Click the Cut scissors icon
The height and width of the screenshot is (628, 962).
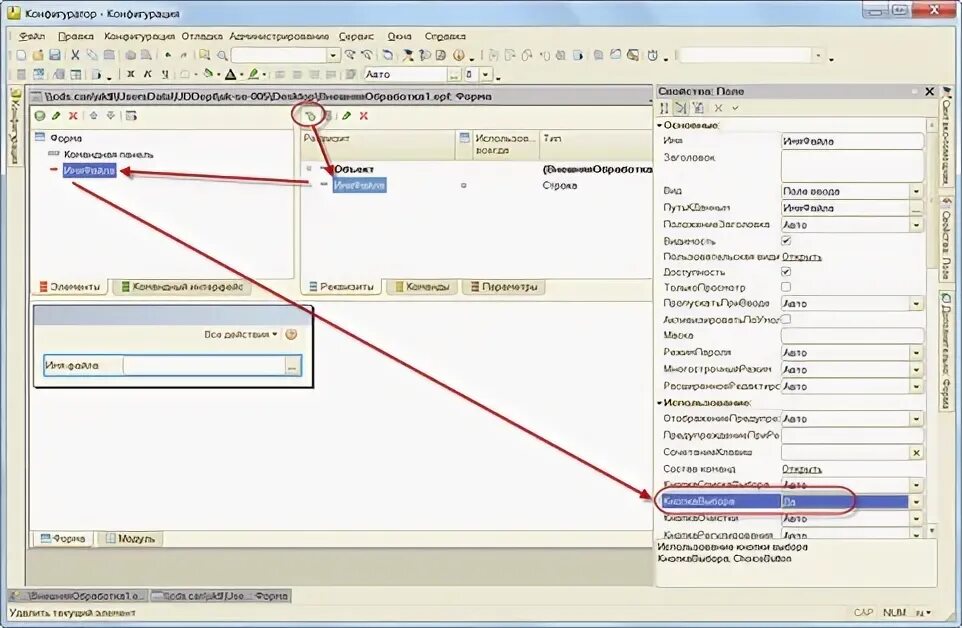[x=75, y=55]
